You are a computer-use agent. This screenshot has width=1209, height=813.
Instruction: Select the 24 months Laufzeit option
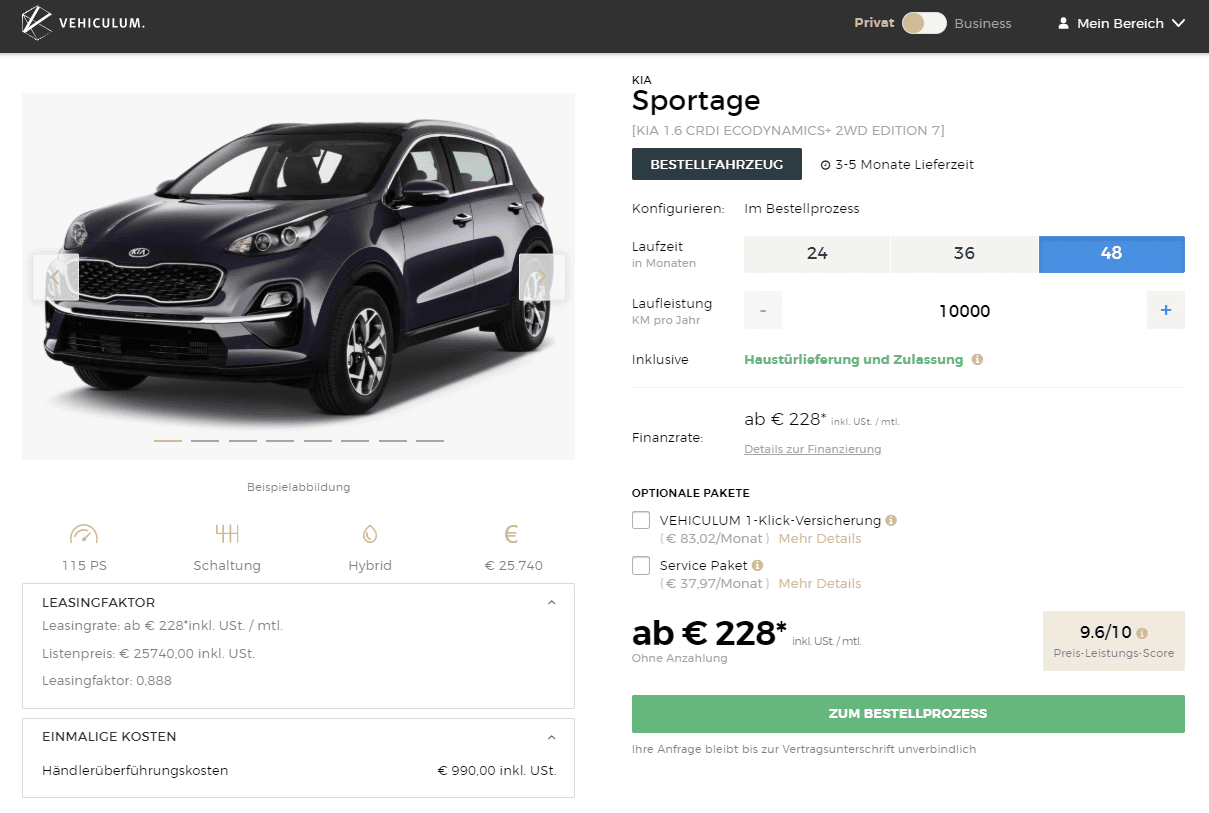pos(817,254)
